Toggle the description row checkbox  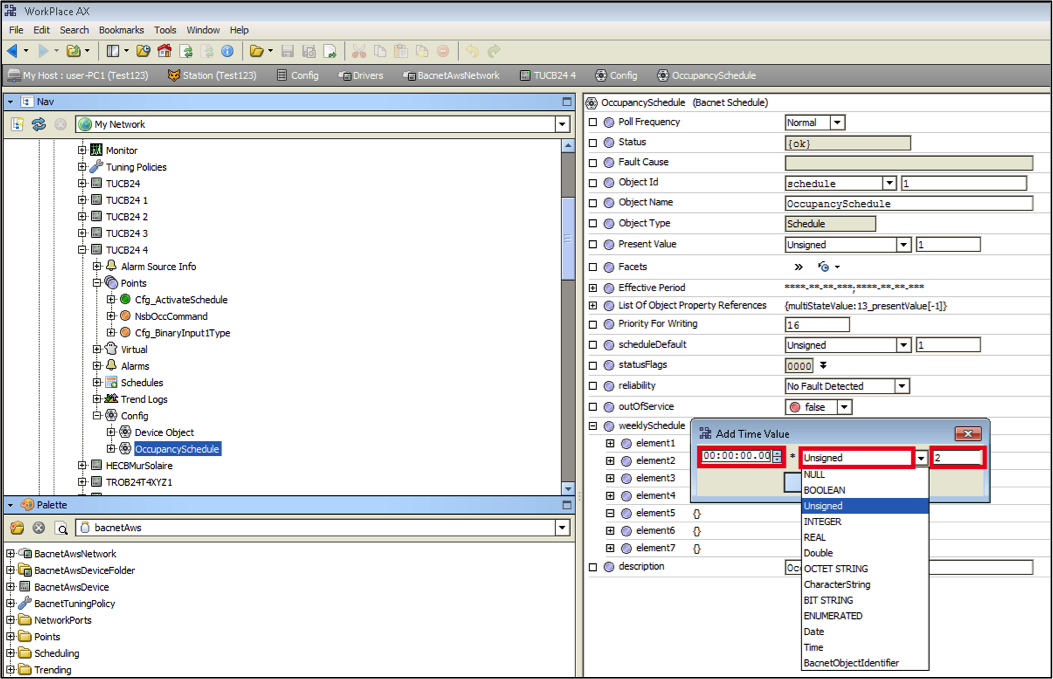(x=592, y=567)
